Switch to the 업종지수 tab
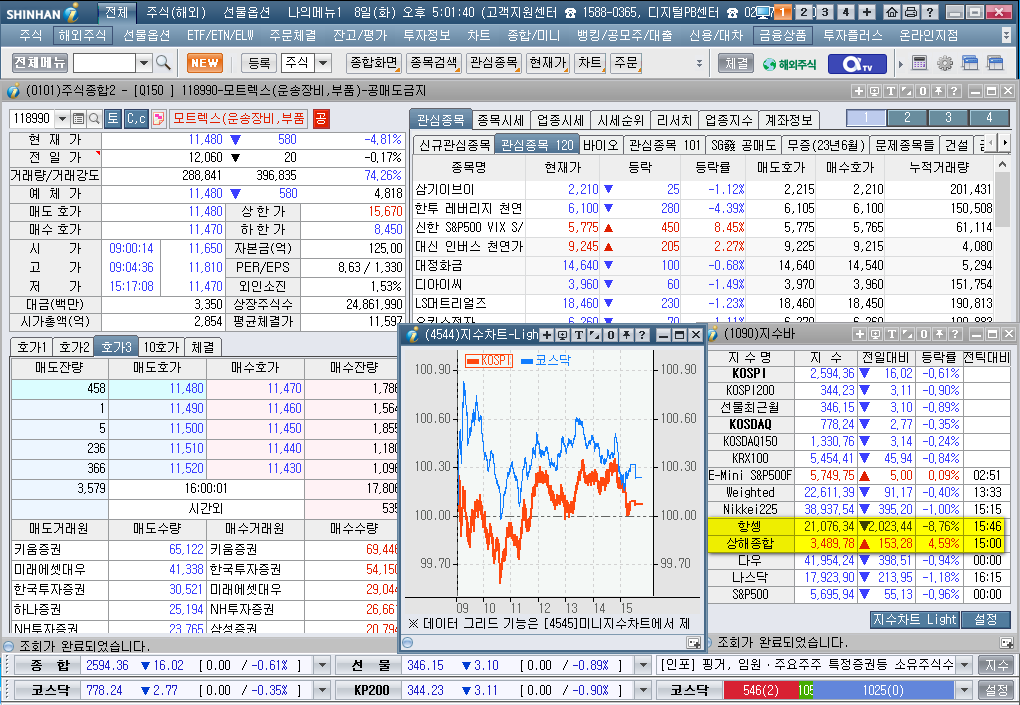The image size is (1020, 705). [729, 120]
